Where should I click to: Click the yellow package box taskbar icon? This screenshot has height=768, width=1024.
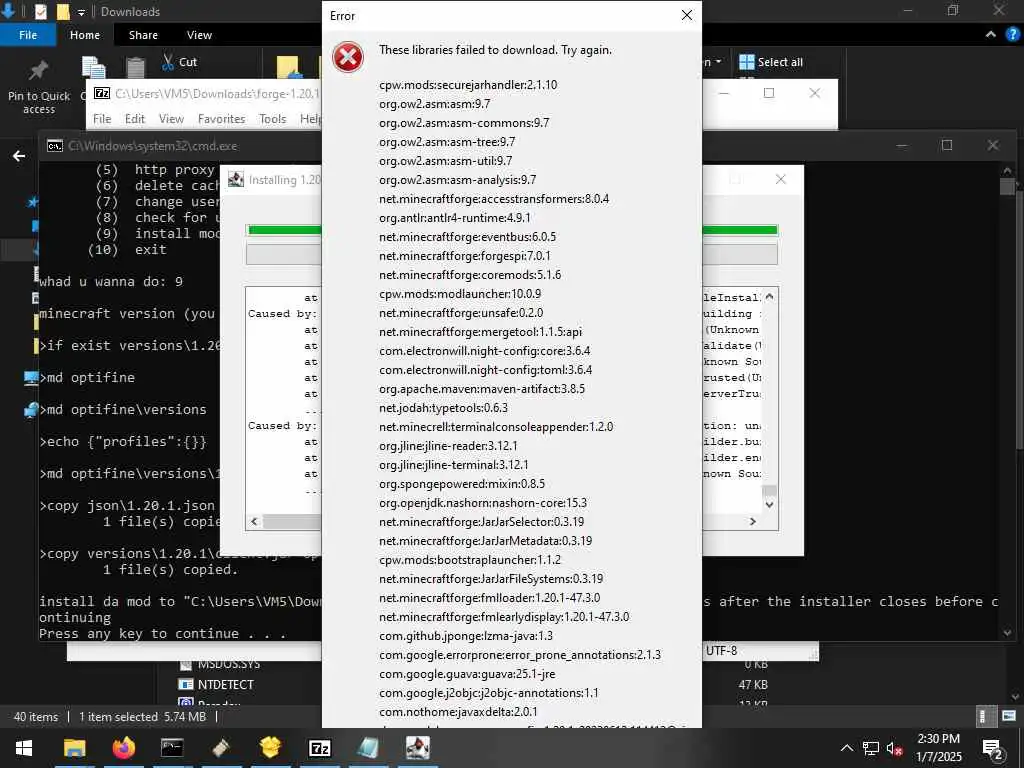click(x=270, y=748)
